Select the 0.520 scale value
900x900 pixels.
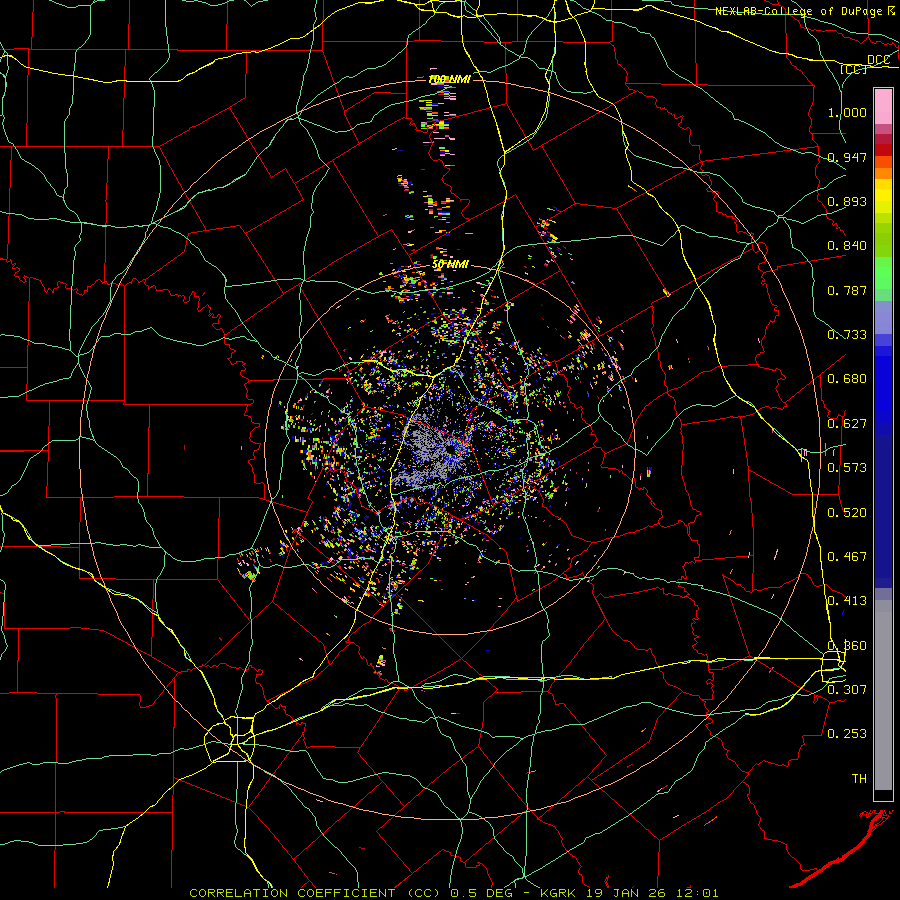click(847, 513)
